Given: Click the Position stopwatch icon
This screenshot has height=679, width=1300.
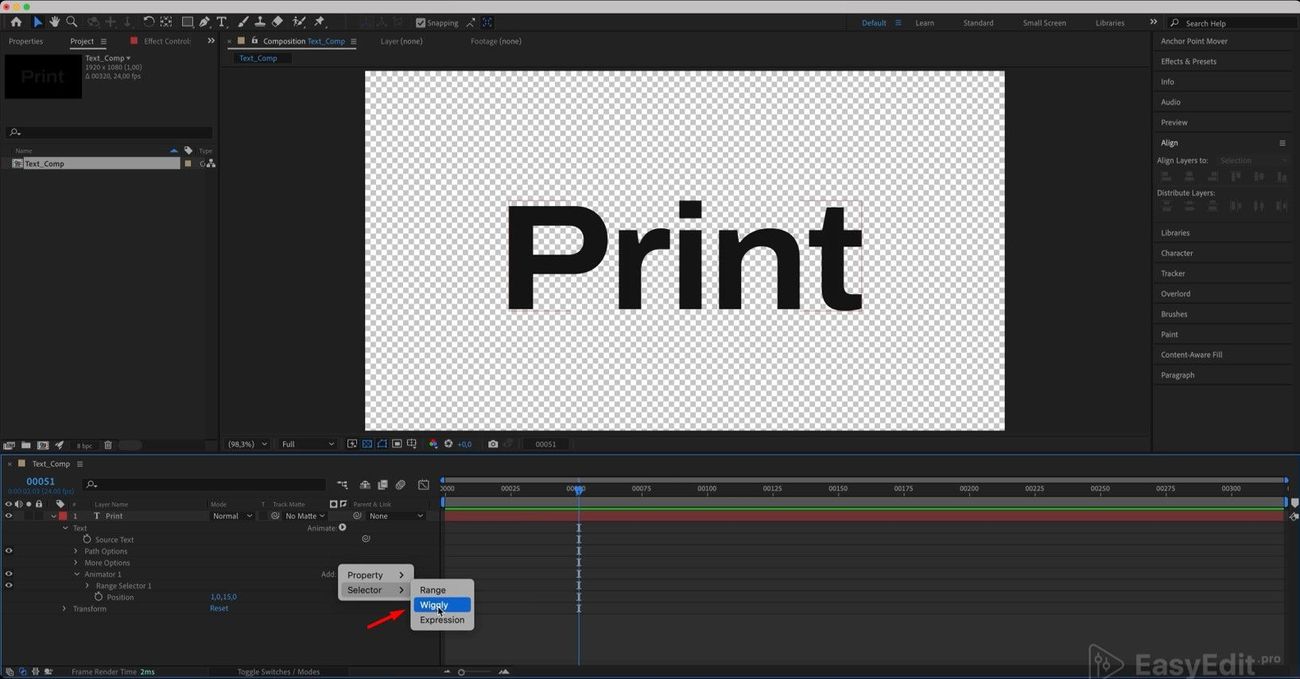Looking at the screenshot, I should point(98,597).
